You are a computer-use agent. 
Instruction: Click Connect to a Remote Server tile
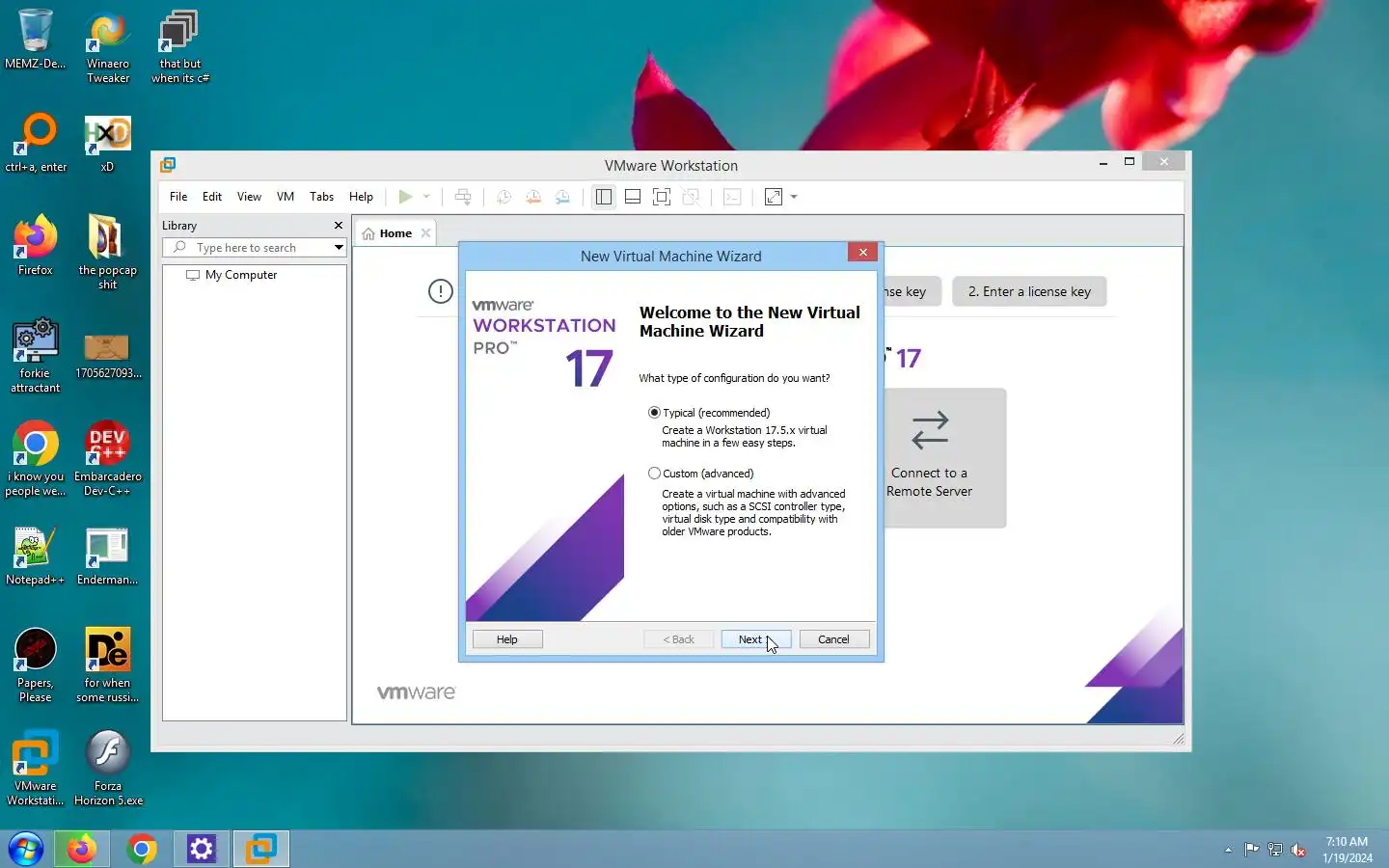coord(944,458)
